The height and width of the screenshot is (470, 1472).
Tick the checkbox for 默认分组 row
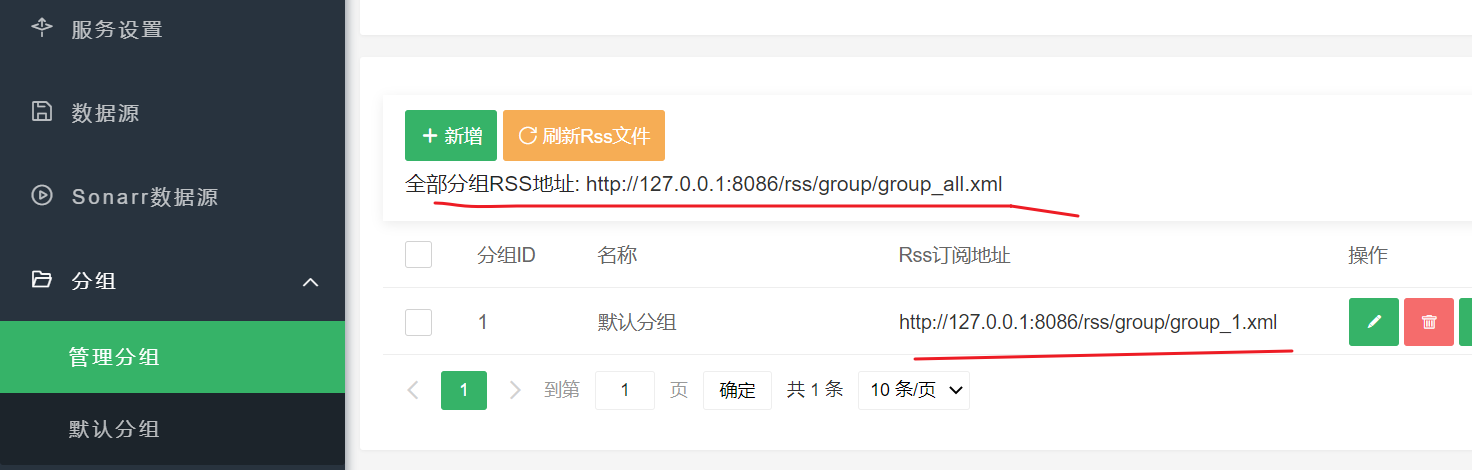(418, 322)
